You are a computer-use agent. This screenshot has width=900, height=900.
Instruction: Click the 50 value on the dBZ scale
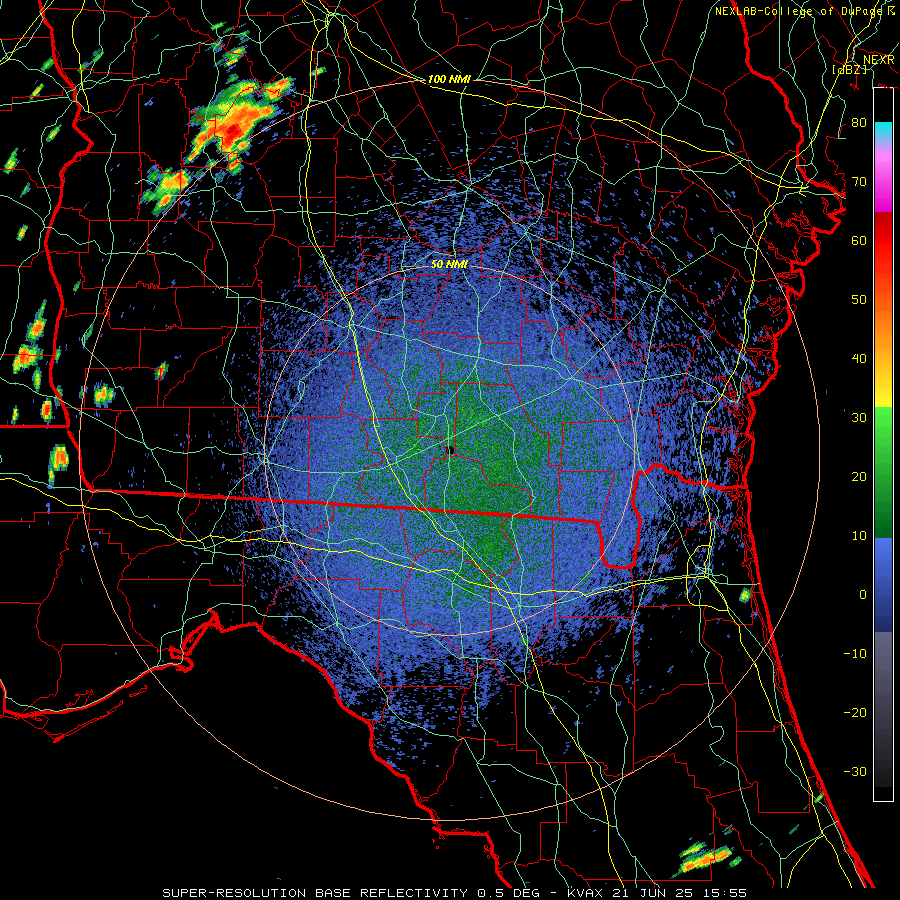pyautogui.click(x=859, y=300)
